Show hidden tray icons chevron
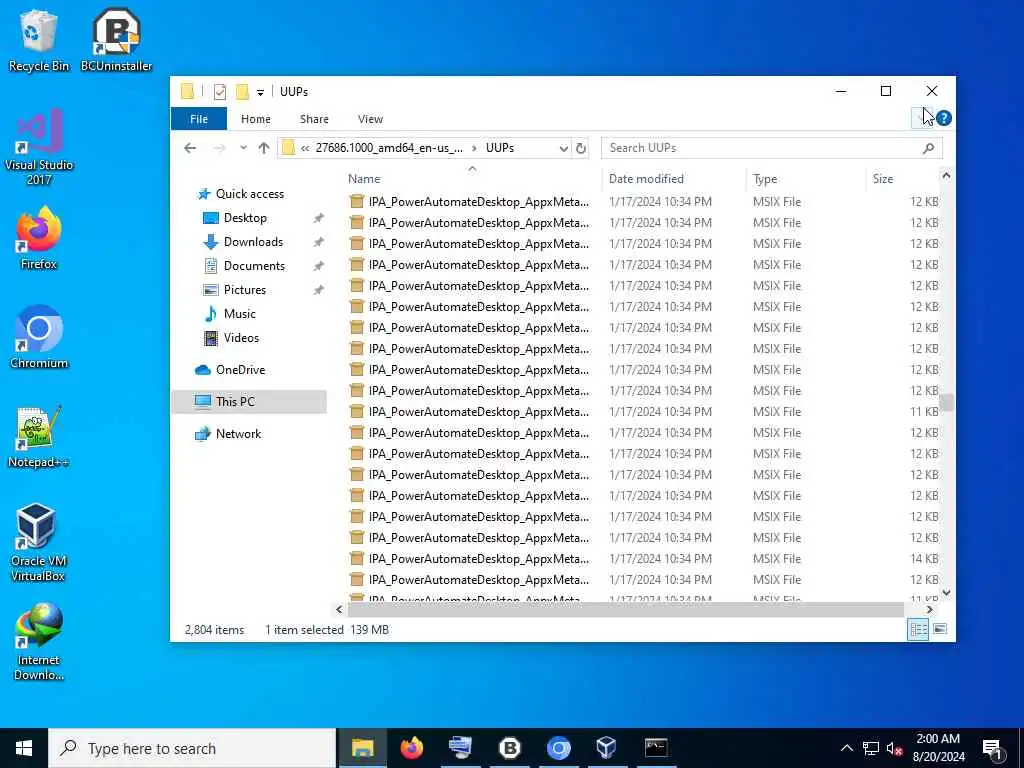Screen dimensions: 1024x768 (846, 748)
